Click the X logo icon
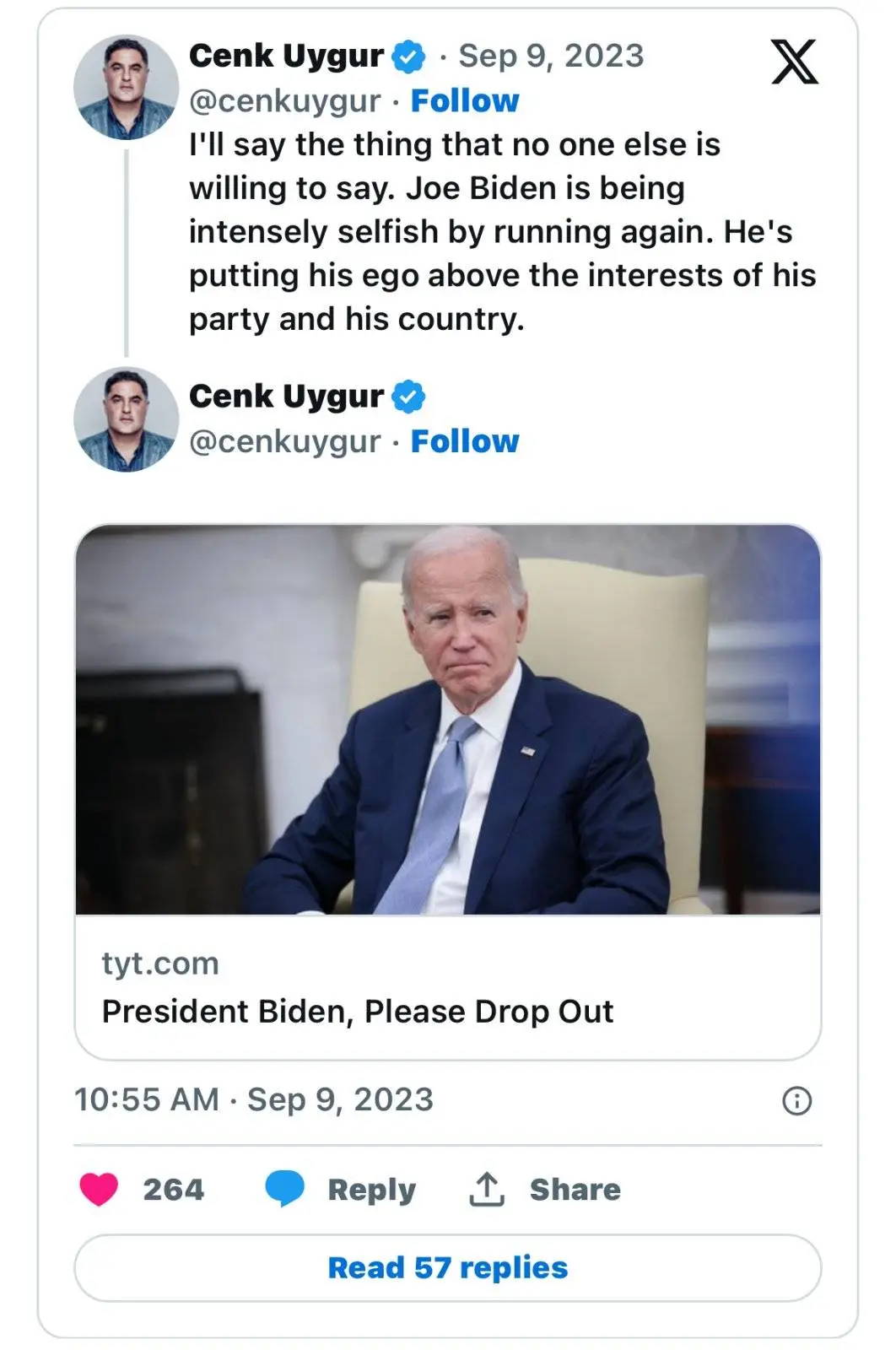The height and width of the screenshot is (1350, 896). [x=794, y=62]
